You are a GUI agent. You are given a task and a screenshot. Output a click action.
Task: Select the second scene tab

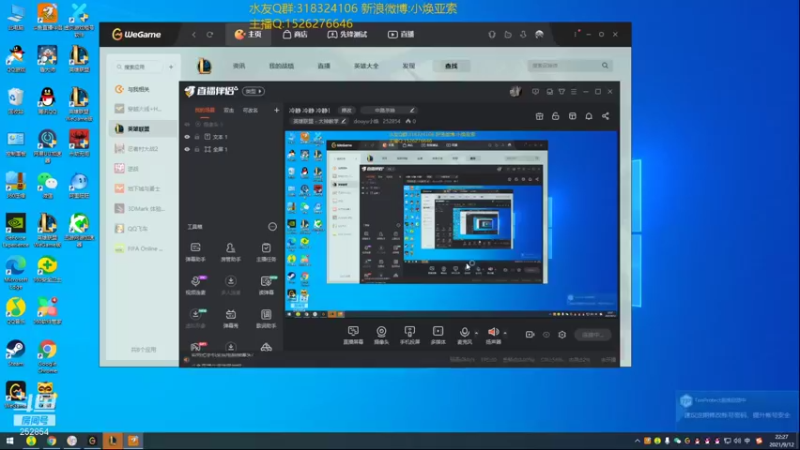(229, 110)
